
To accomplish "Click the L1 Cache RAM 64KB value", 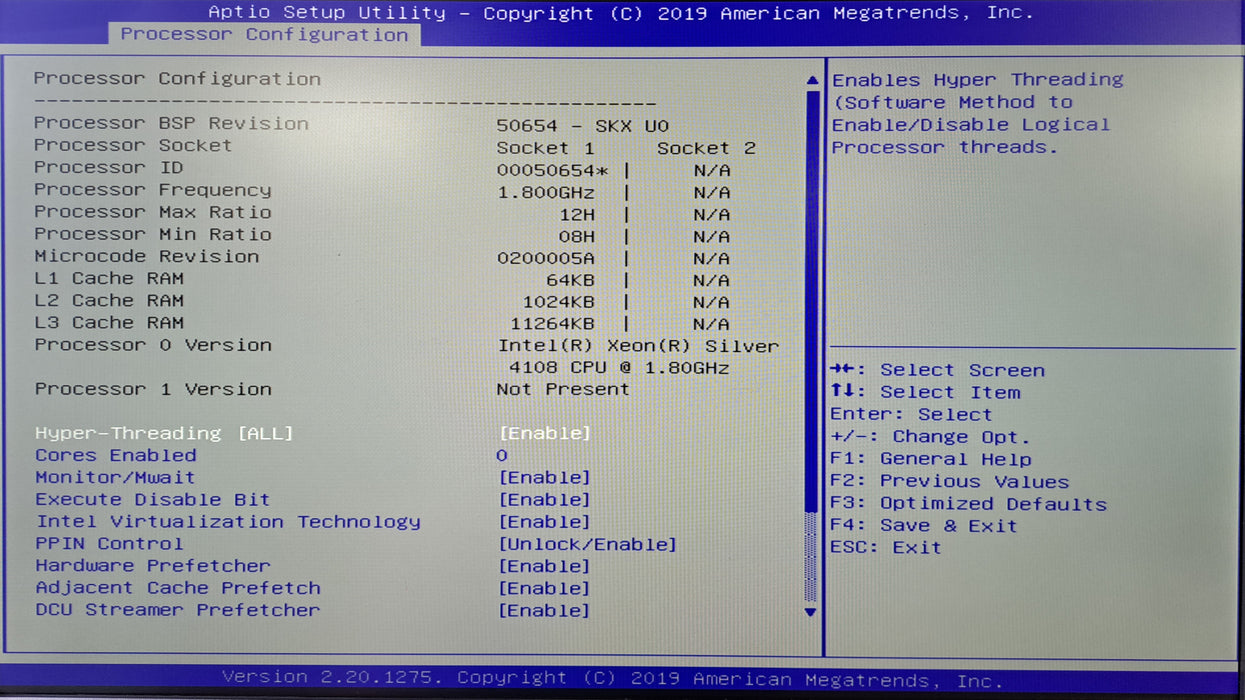I will tap(571, 281).
